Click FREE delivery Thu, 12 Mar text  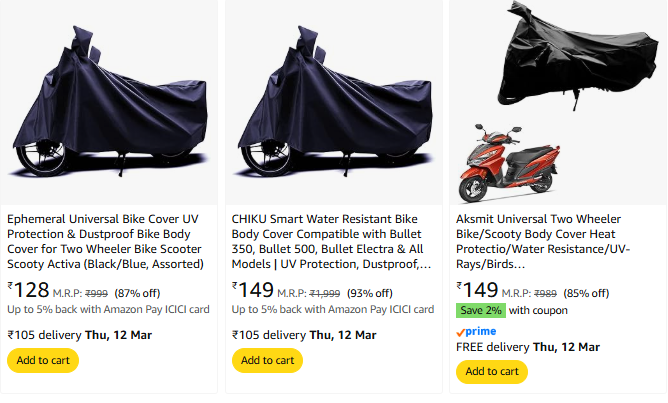(x=528, y=347)
